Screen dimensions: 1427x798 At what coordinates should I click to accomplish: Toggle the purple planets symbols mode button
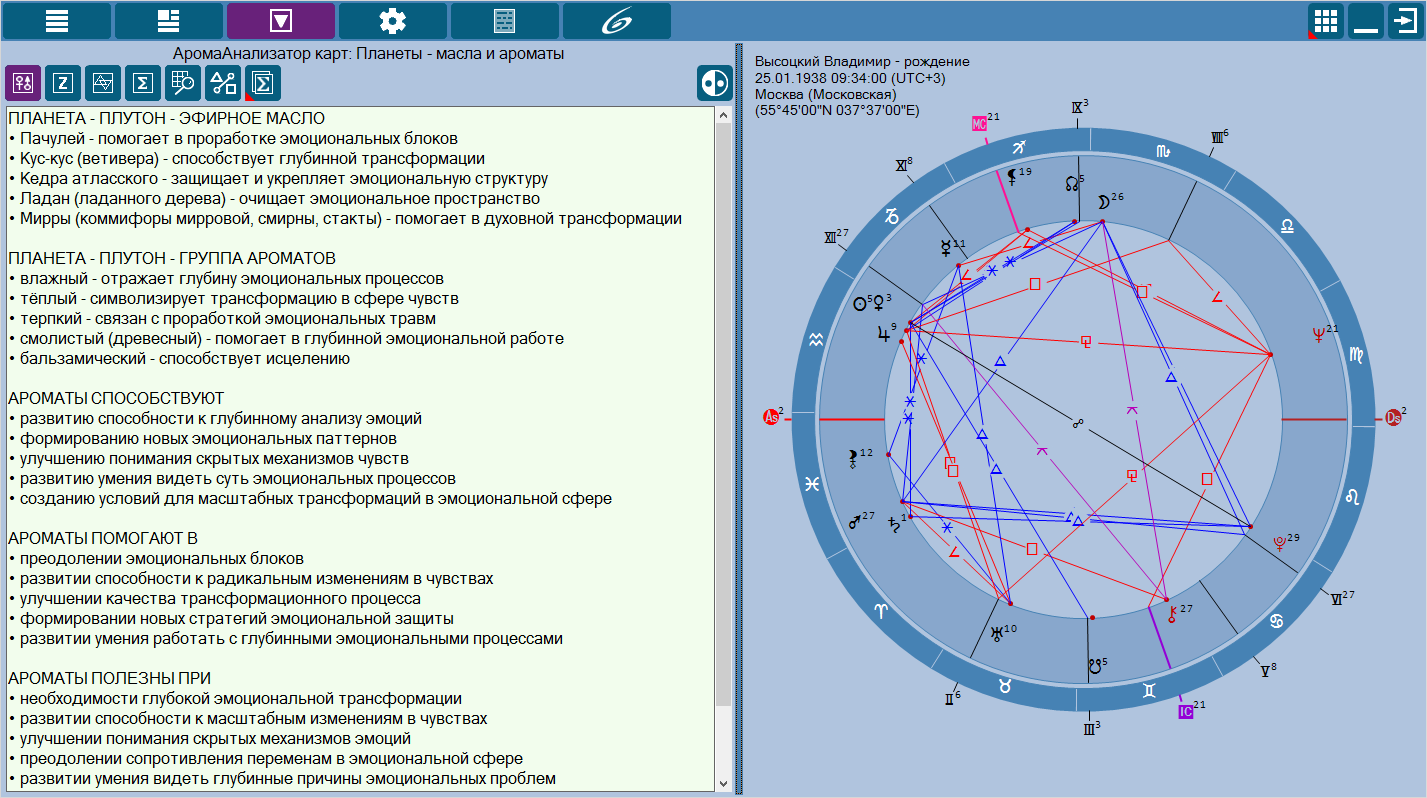[23, 84]
